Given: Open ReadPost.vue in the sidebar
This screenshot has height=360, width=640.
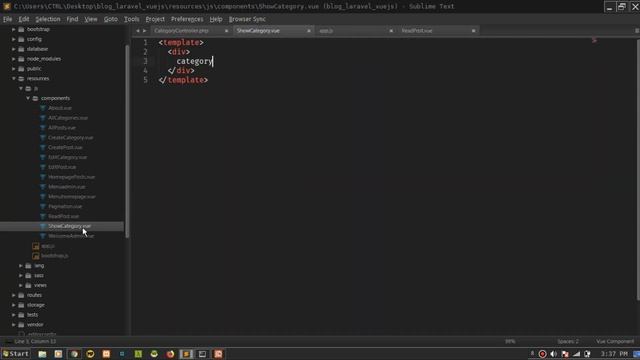Looking at the screenshot, I should tap(63, 216).
